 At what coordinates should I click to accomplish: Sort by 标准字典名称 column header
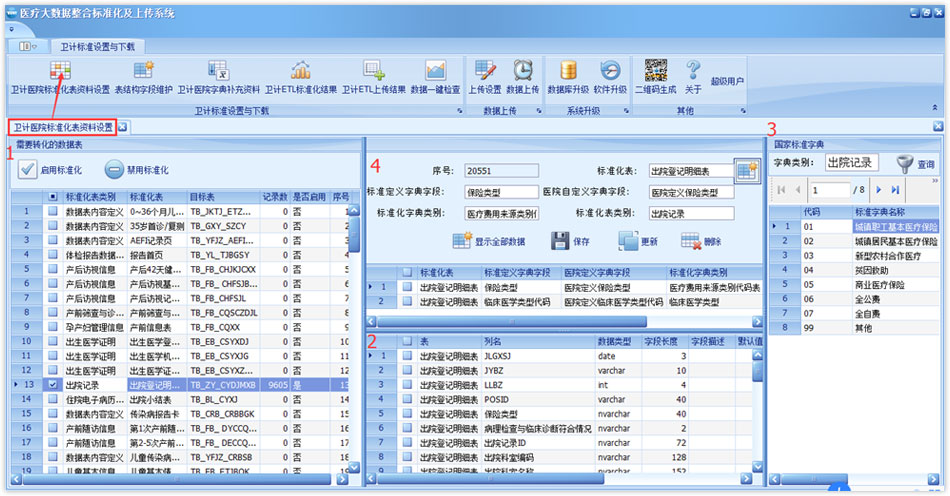895,211
